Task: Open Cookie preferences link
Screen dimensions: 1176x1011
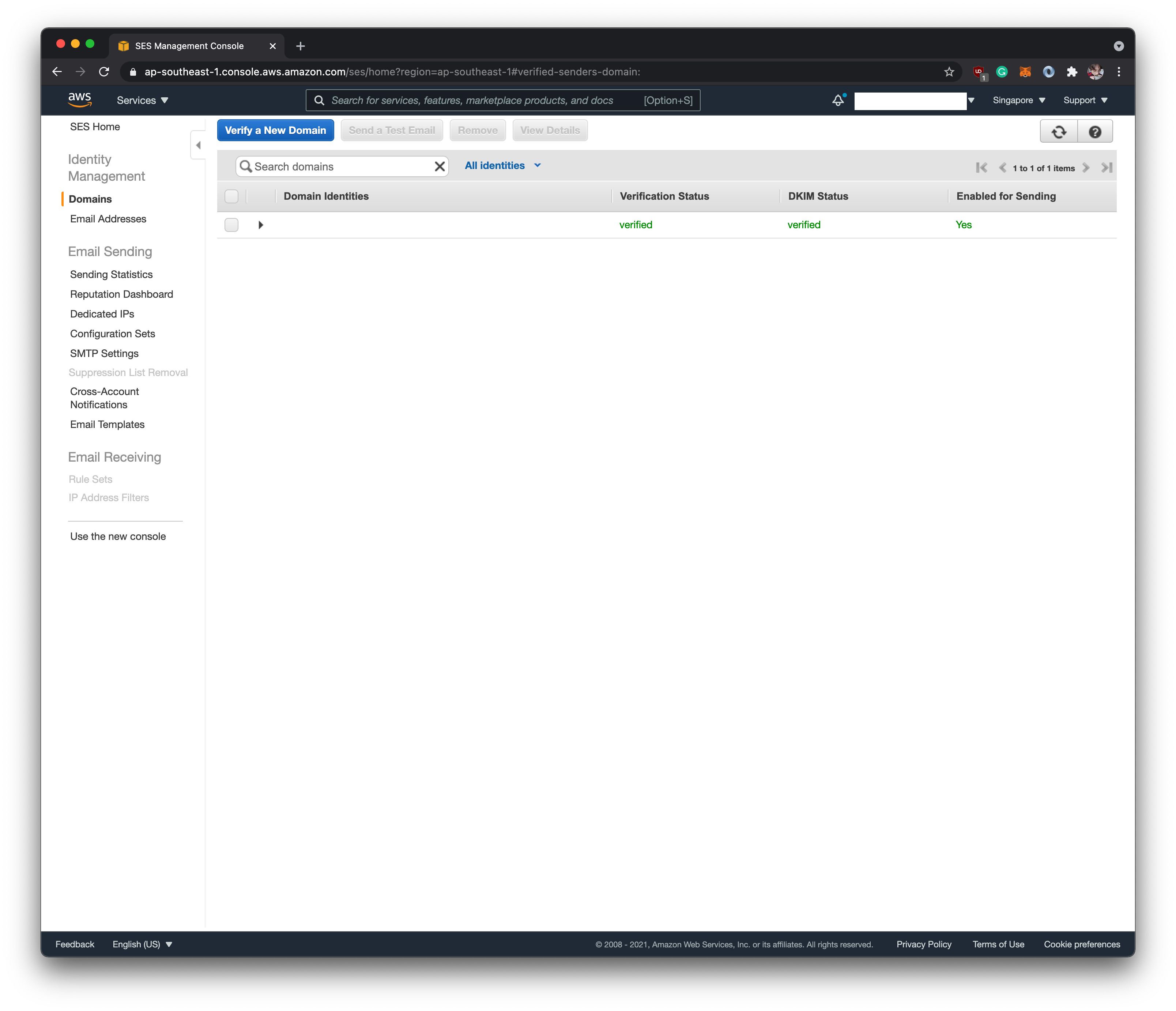Action: 1082,944
